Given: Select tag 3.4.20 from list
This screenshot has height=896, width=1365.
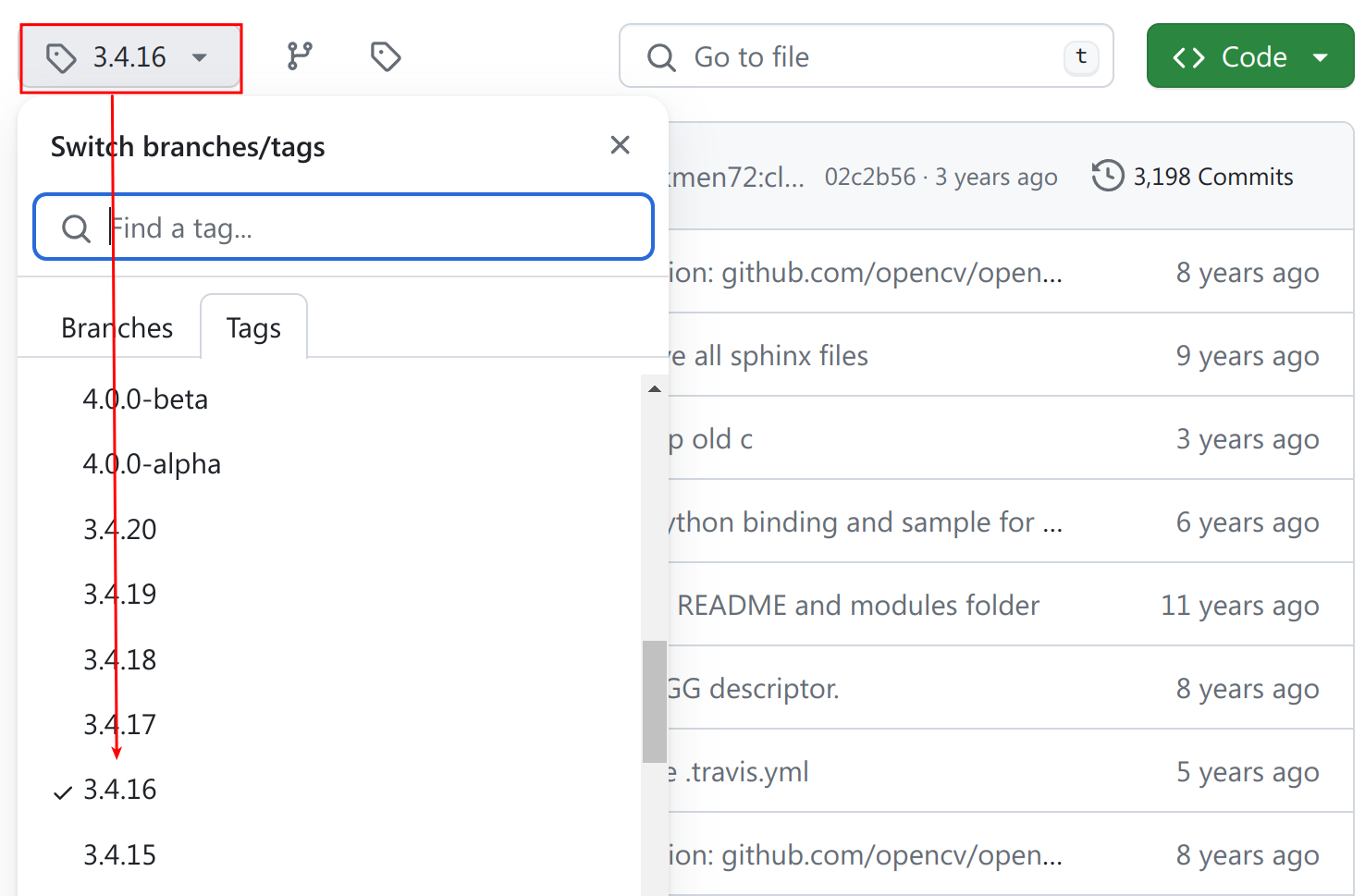Looking at the screenshot, I should pos(120,530).
